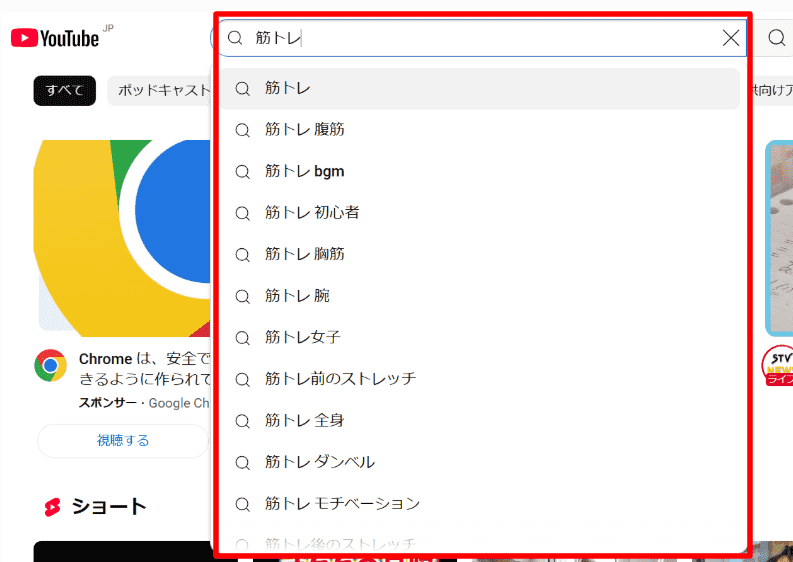Click the YouTube logo home icon
The height and width of the screenshot is (562, 793).
[55, 38]
